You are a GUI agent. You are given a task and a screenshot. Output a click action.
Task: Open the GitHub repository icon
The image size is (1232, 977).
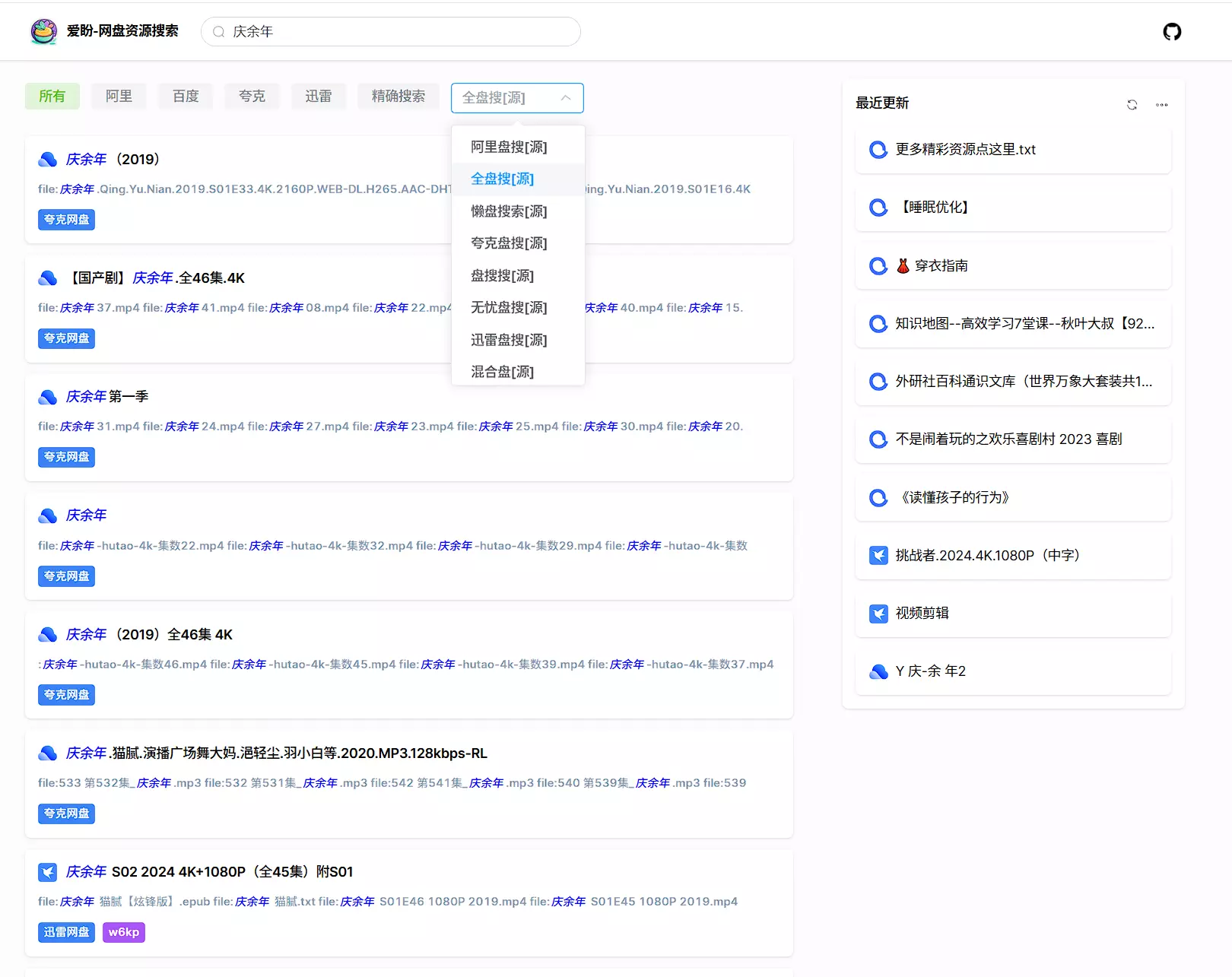(x=1172, y=32)
